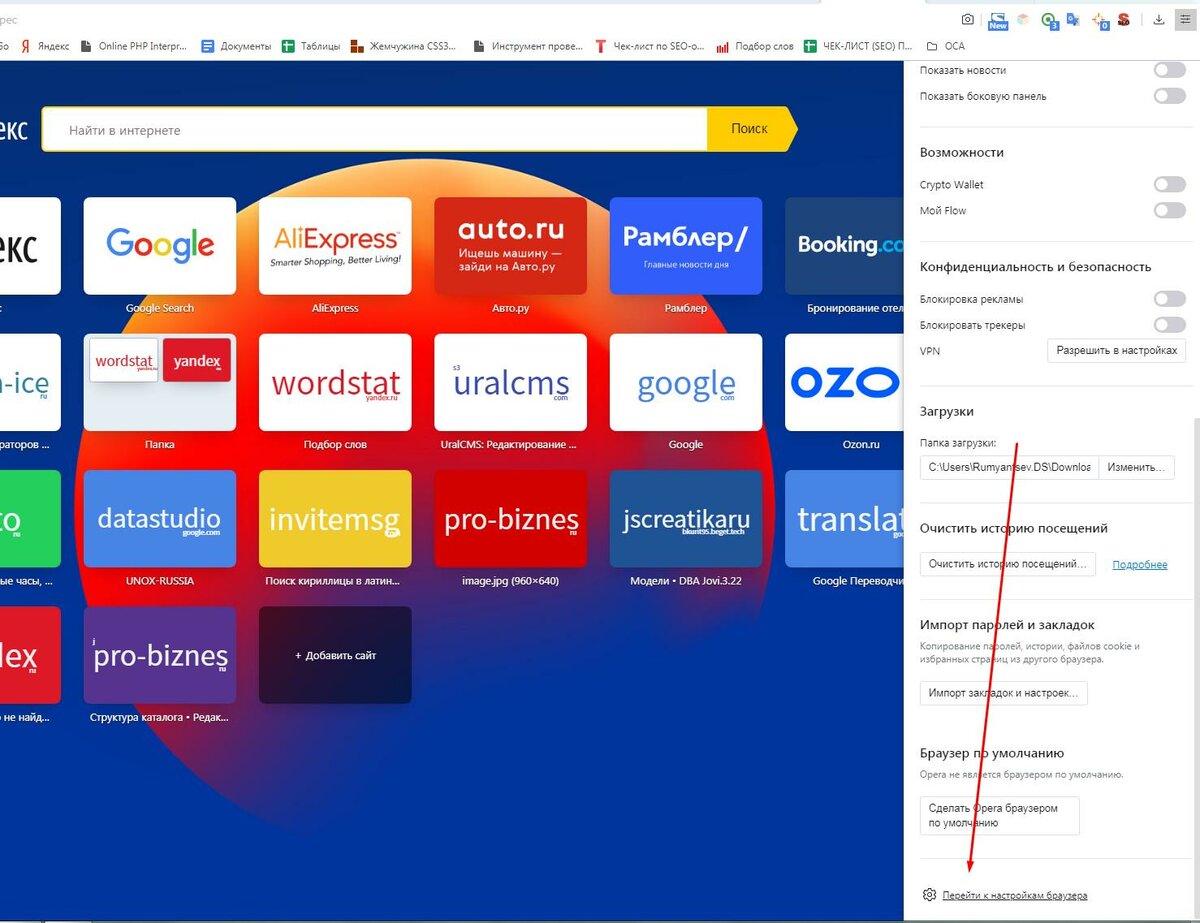This screenshot has height=923, width=1200.
Task: Open the Документы bookmark
Action: pos(237,46)
